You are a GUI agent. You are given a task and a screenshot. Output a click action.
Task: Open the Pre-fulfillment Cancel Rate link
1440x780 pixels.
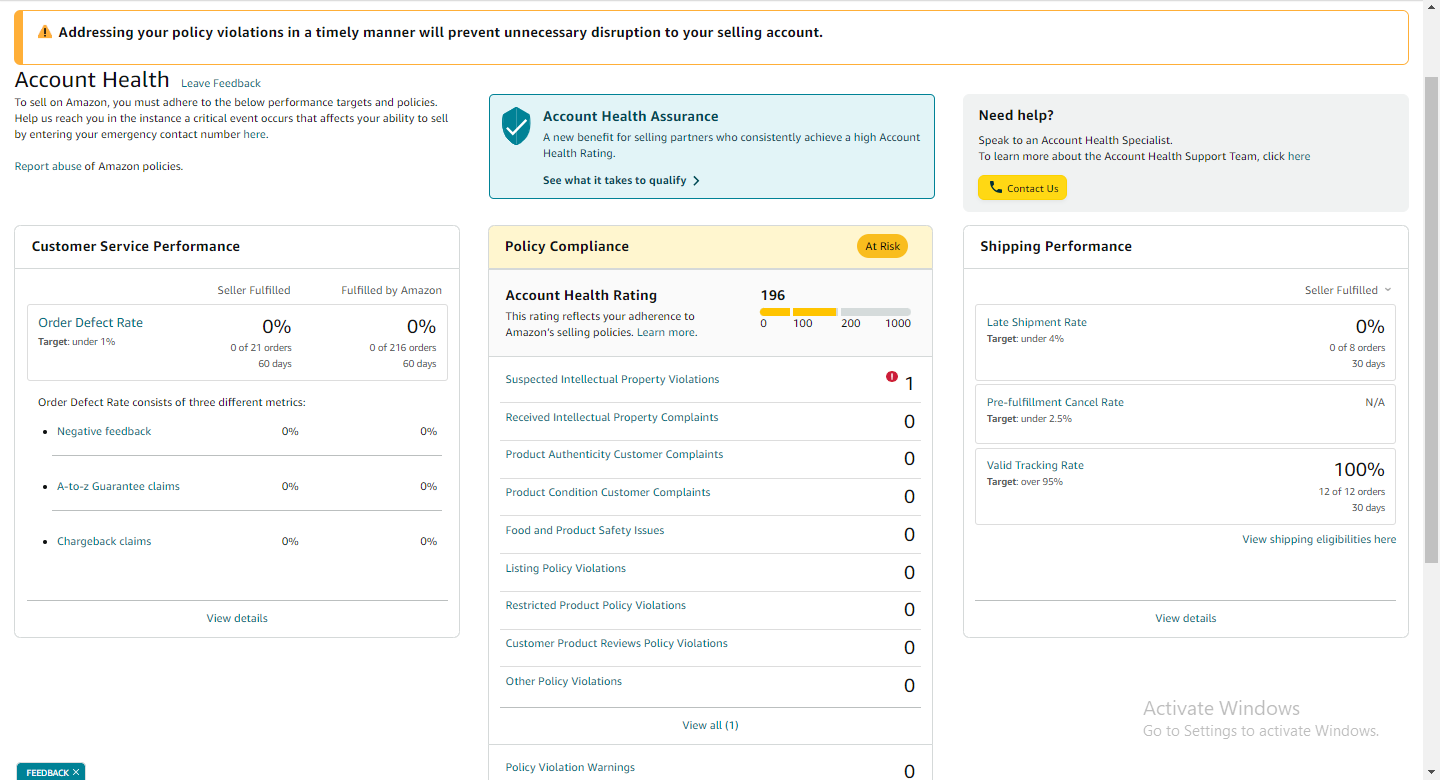[1055, 402]
